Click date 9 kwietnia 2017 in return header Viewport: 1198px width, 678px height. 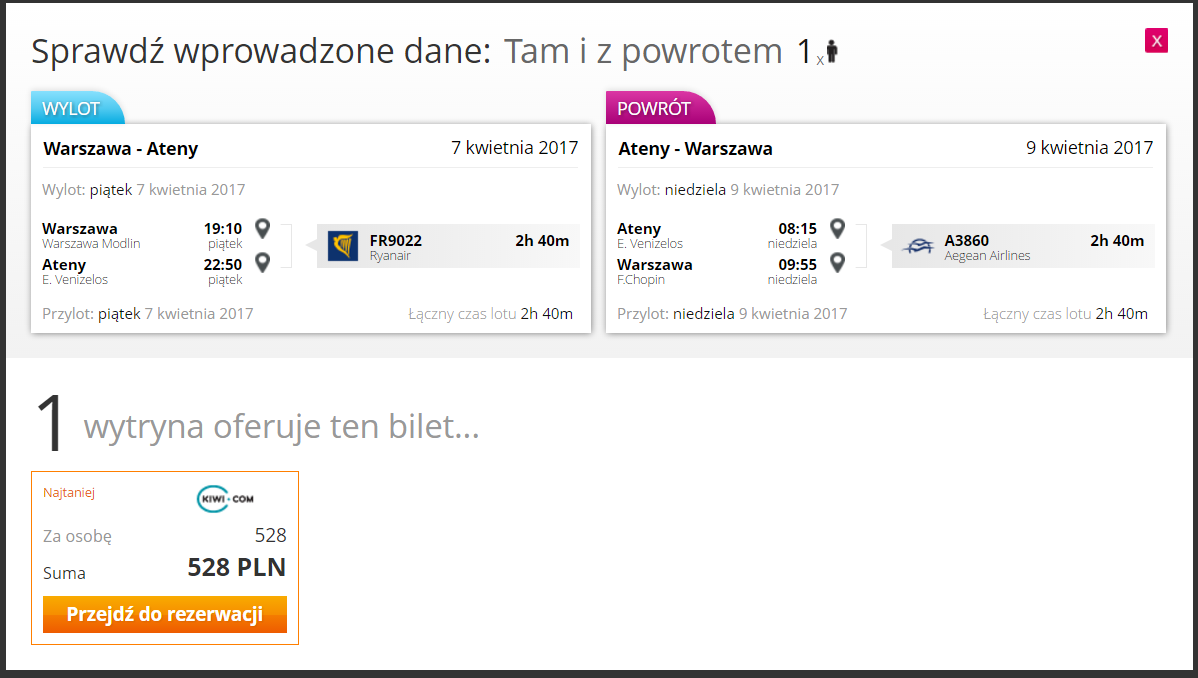[x=1090, y=148]
